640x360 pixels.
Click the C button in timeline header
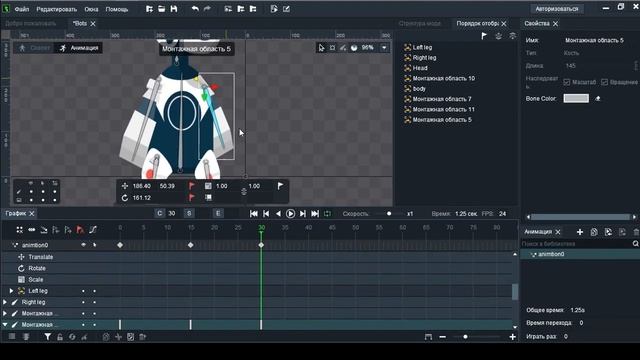160,213
